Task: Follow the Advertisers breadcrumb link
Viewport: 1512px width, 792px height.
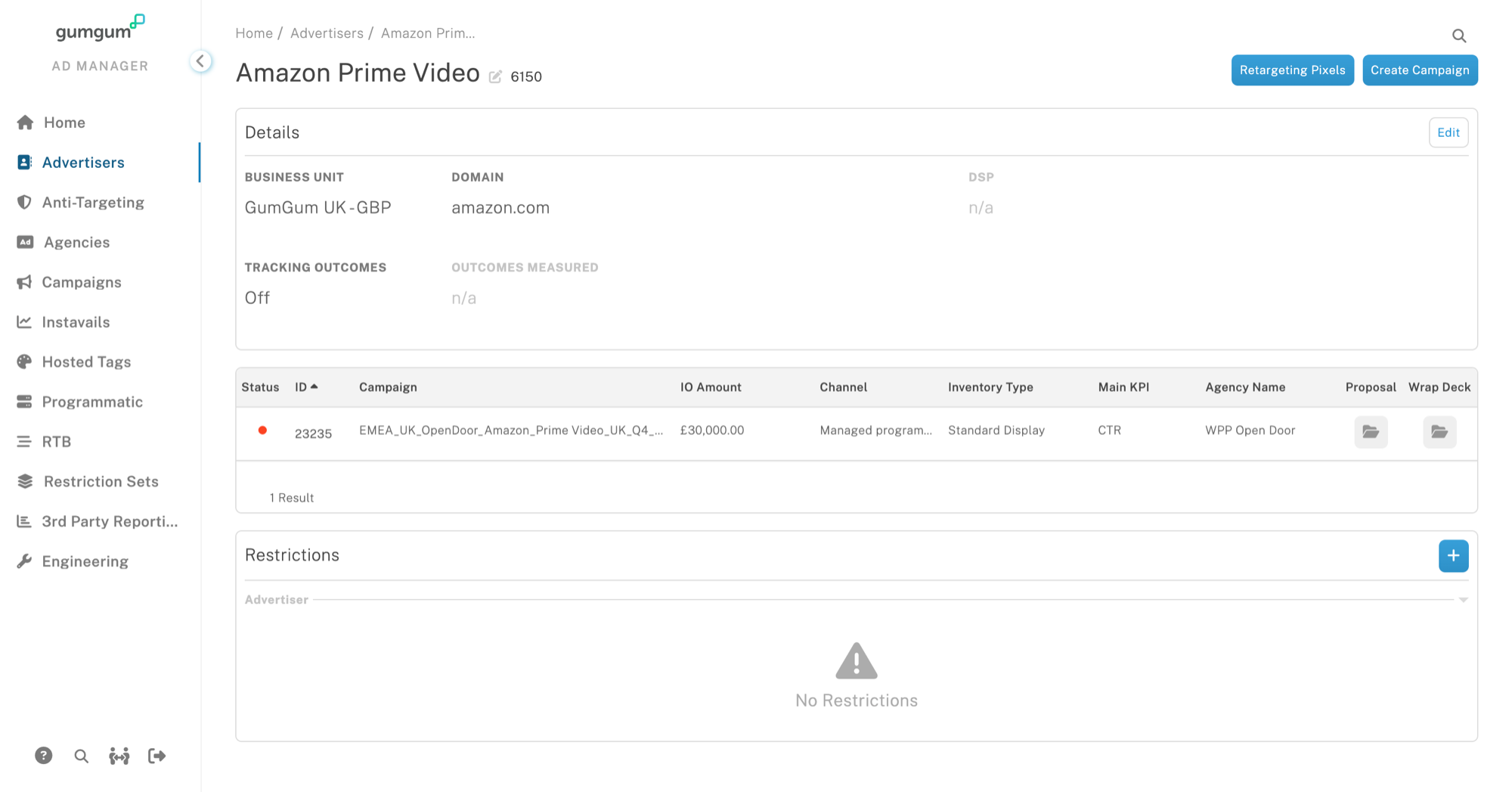Action: coord(327,33)
